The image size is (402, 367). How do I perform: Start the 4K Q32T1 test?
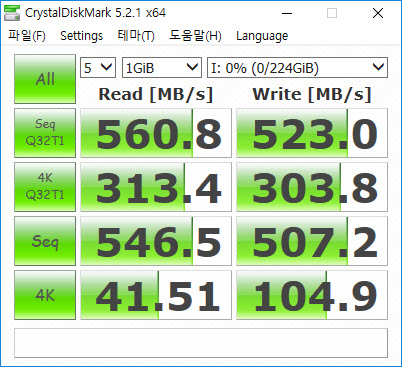point(45,187)
